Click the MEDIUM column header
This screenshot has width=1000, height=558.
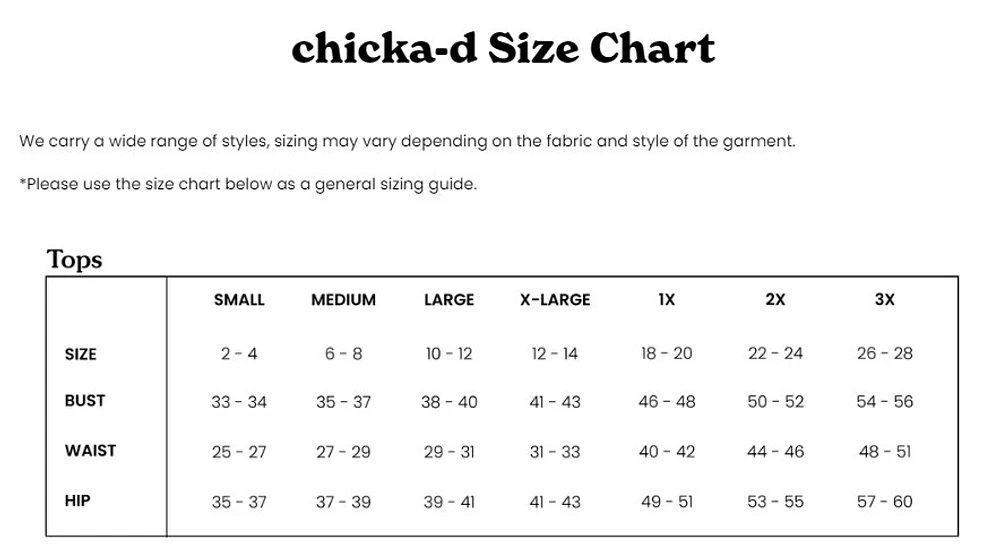click(343, 300)
